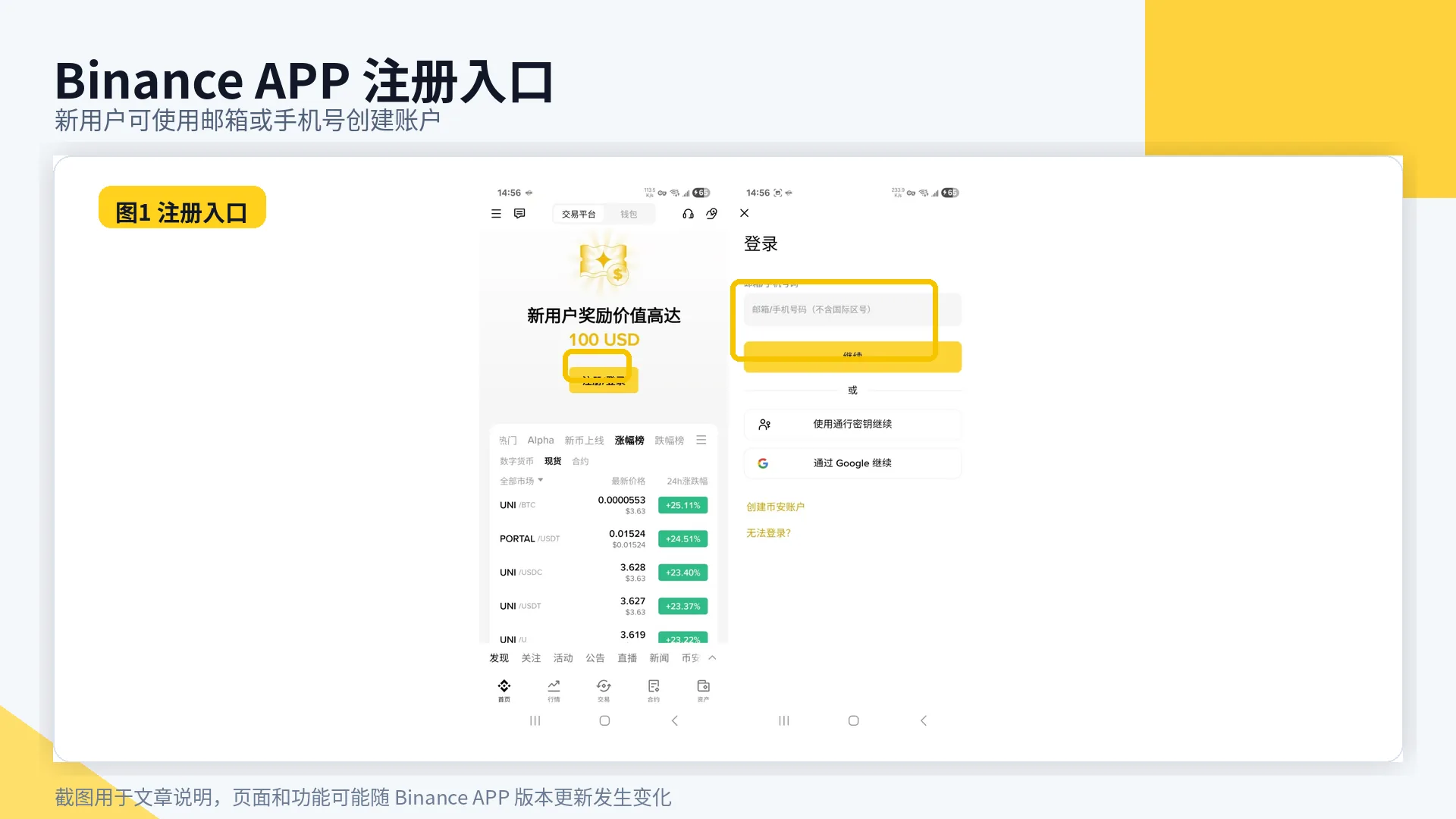Tap the headset customer support icon
1456x819 pixels.
[688, 214]
